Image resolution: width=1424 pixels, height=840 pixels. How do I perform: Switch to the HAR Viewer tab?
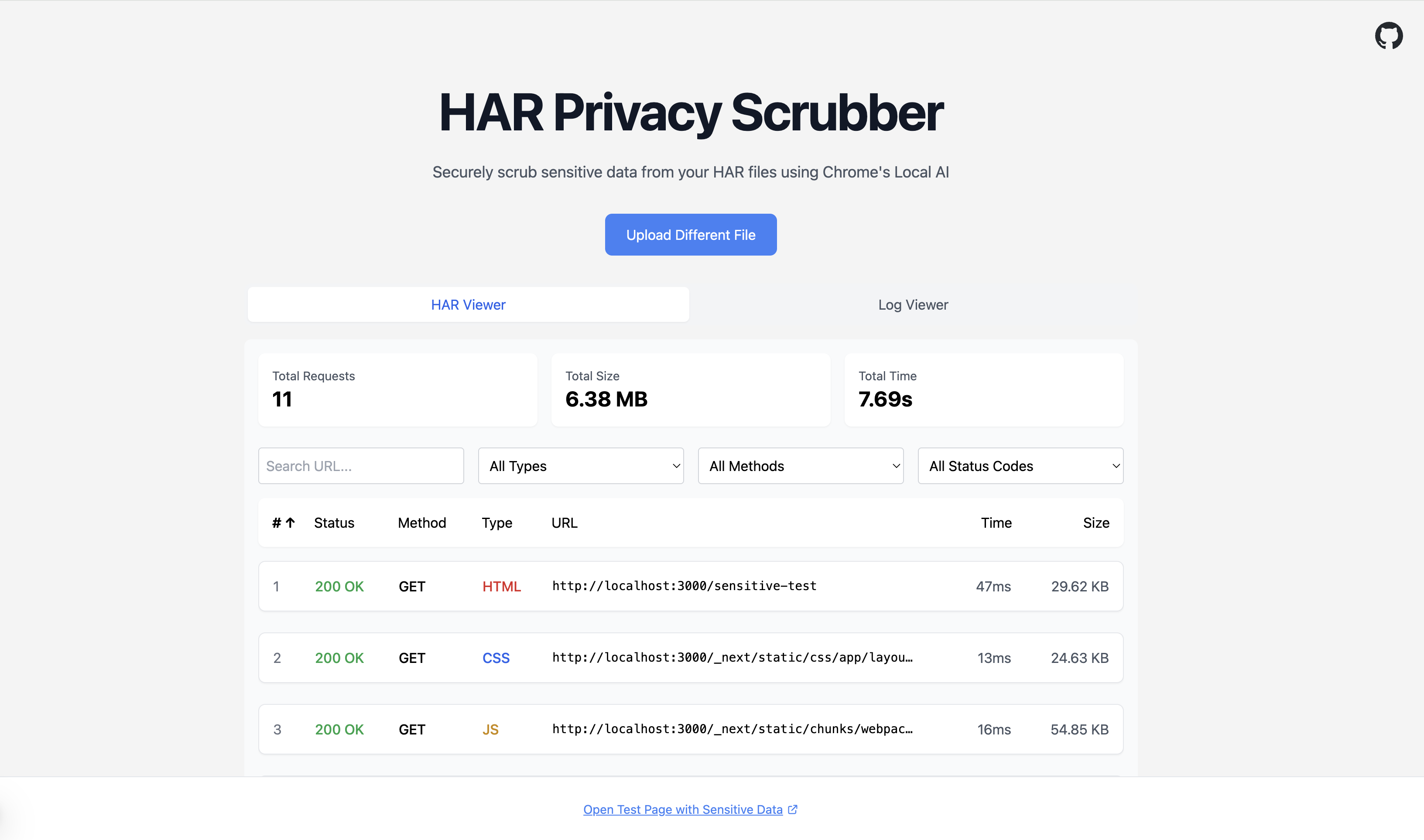click(x=468, y=304)
